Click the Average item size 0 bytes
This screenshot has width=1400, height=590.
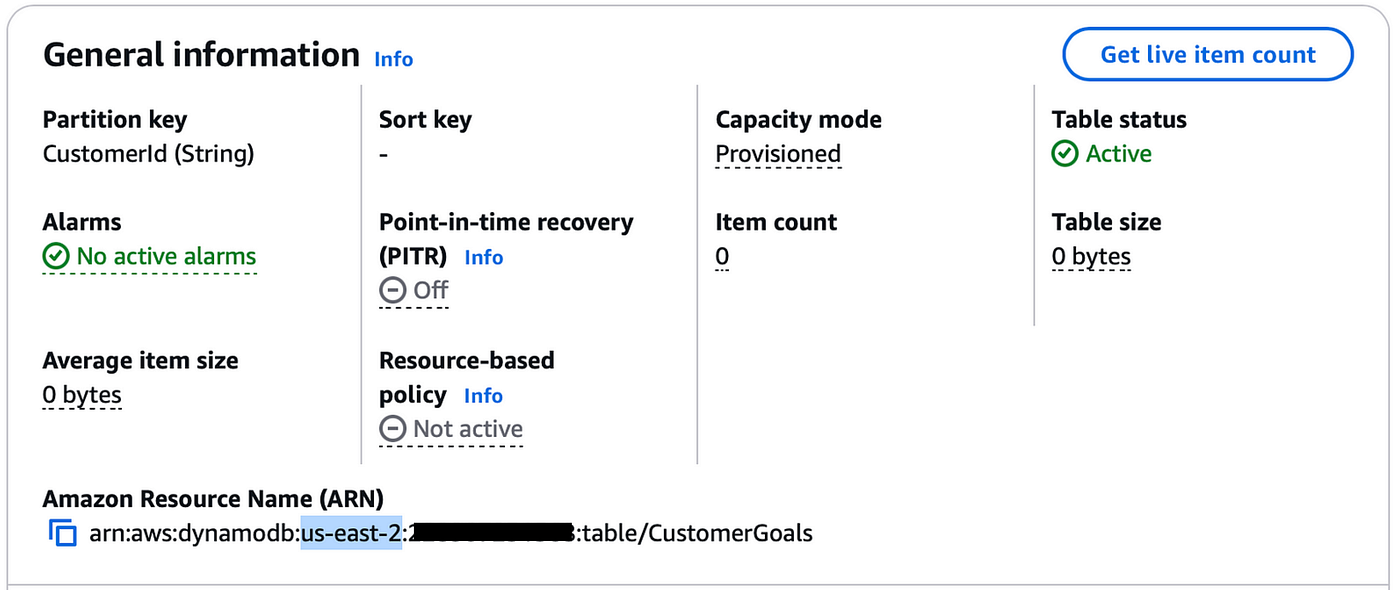coord(82,396)
